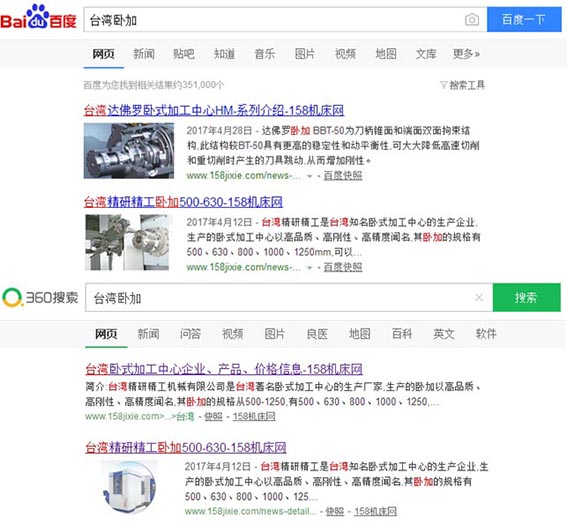
Task: Switch to Baidu 知道 tab
Action: tap(224, 54)
